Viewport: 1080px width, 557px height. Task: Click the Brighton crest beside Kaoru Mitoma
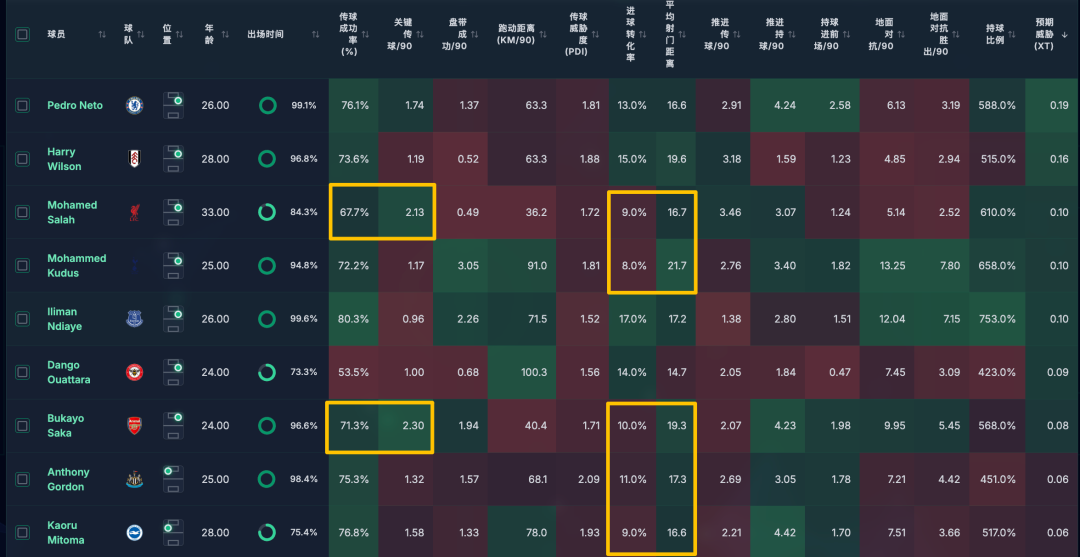[134, 533]
